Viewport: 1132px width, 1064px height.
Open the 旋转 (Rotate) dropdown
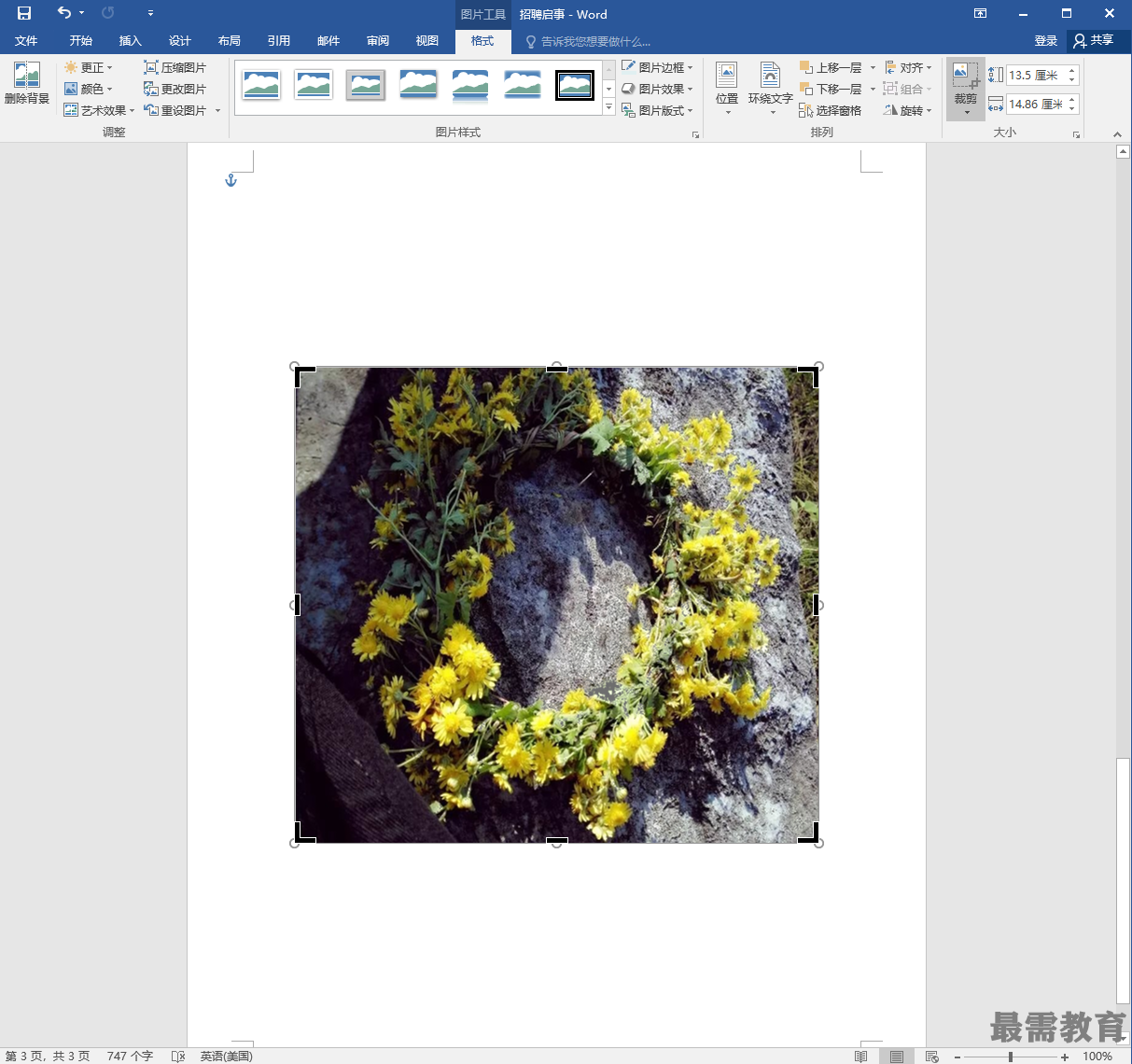coord(907,110)
